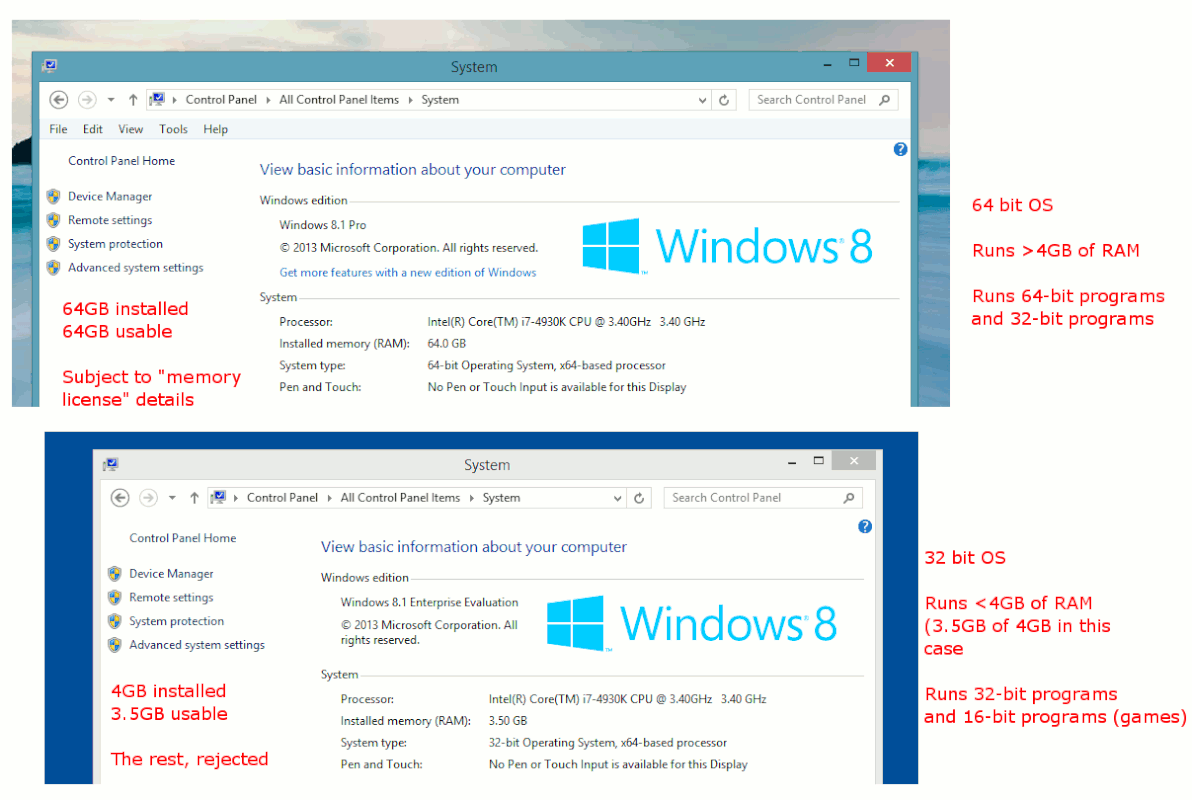Open Edit menu in top System window
The image size is (1192, 800).
click(93, 129)
